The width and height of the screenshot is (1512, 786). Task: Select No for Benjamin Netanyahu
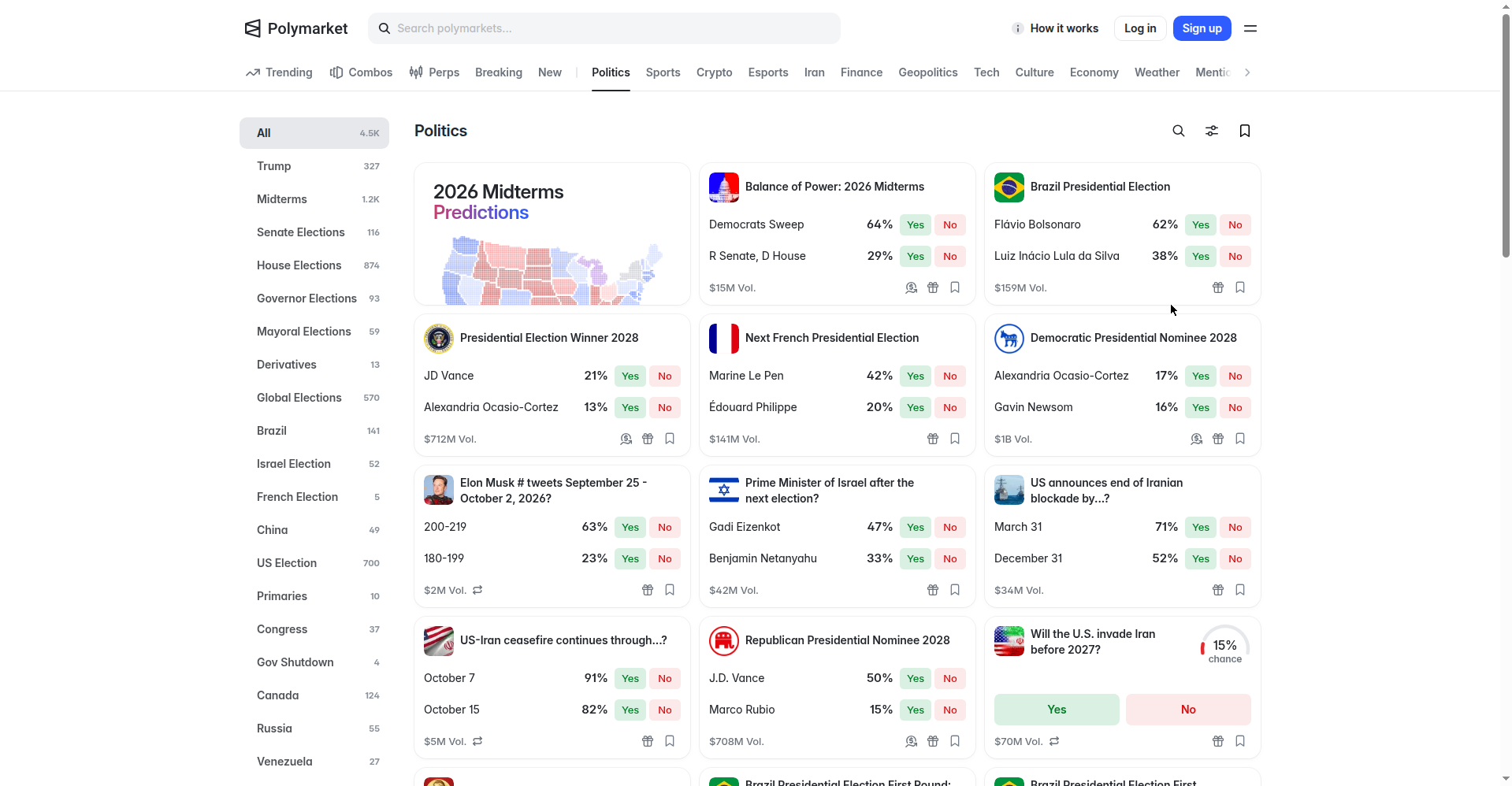point(950,558)
